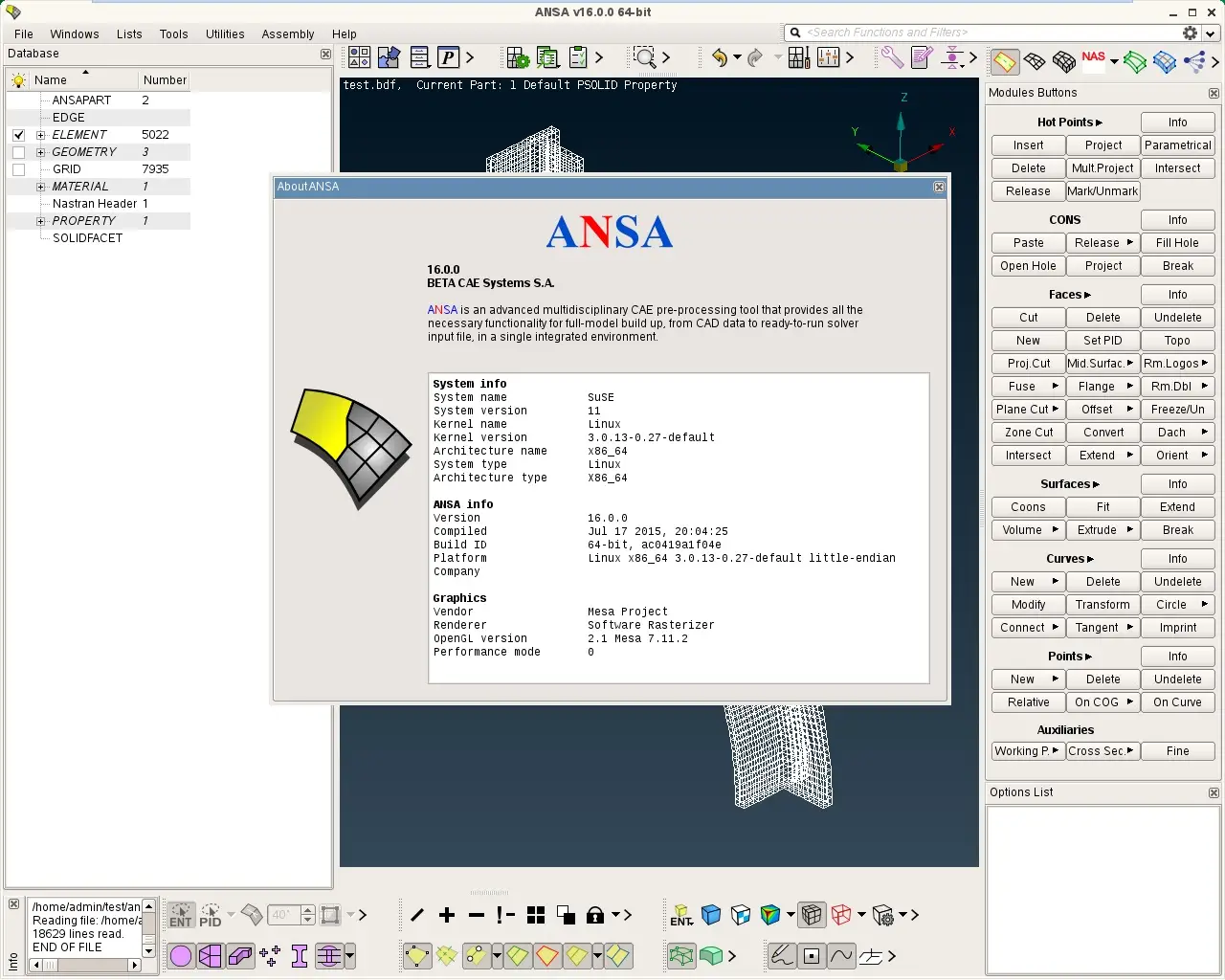This screenshot has width=1225, height=980.
Task: Expand the MATERIAL tree node
Action: [40, 187]
